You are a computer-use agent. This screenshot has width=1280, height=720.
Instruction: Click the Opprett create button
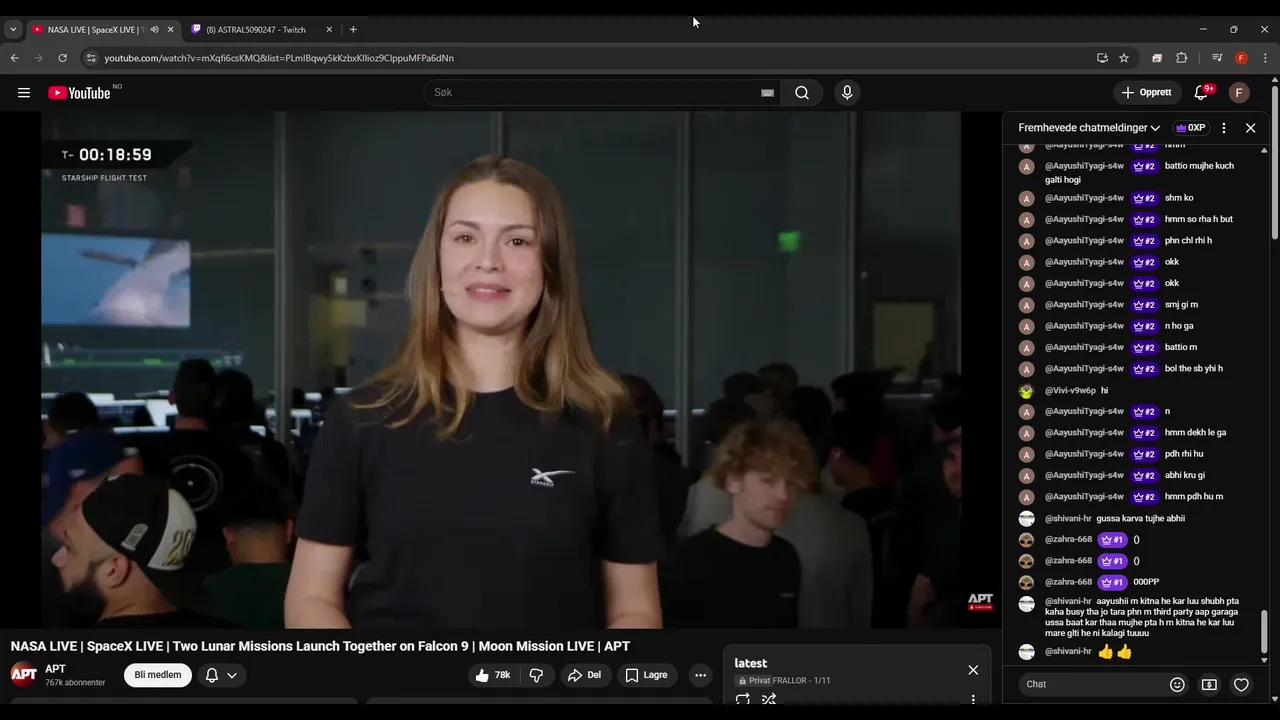pos(1147,93)
